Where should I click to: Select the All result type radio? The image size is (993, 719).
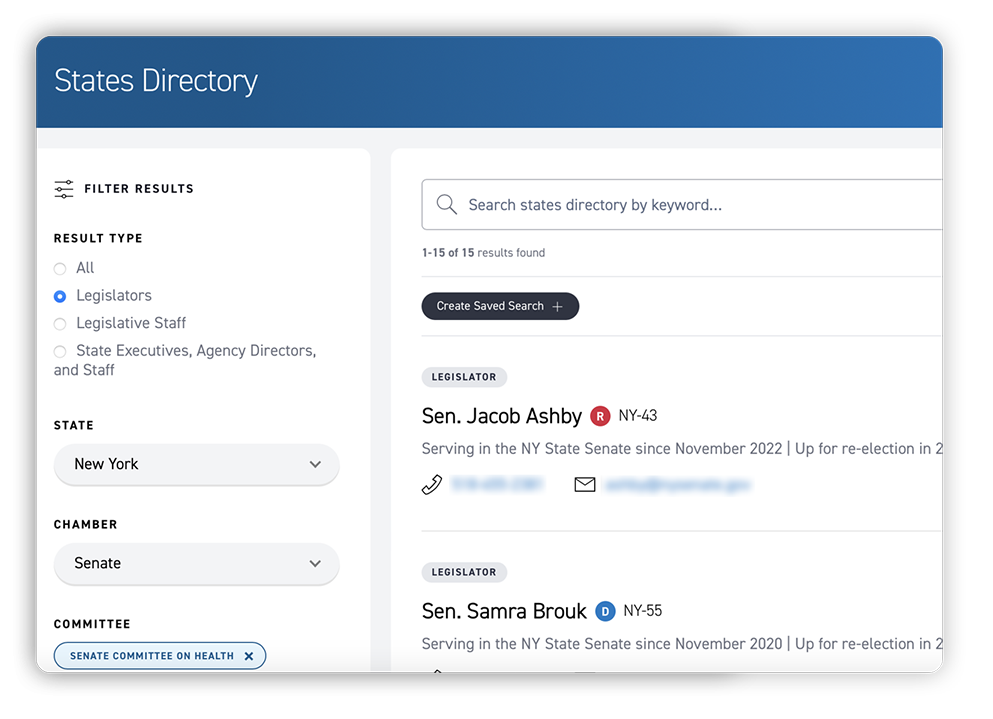click(60, 268)
